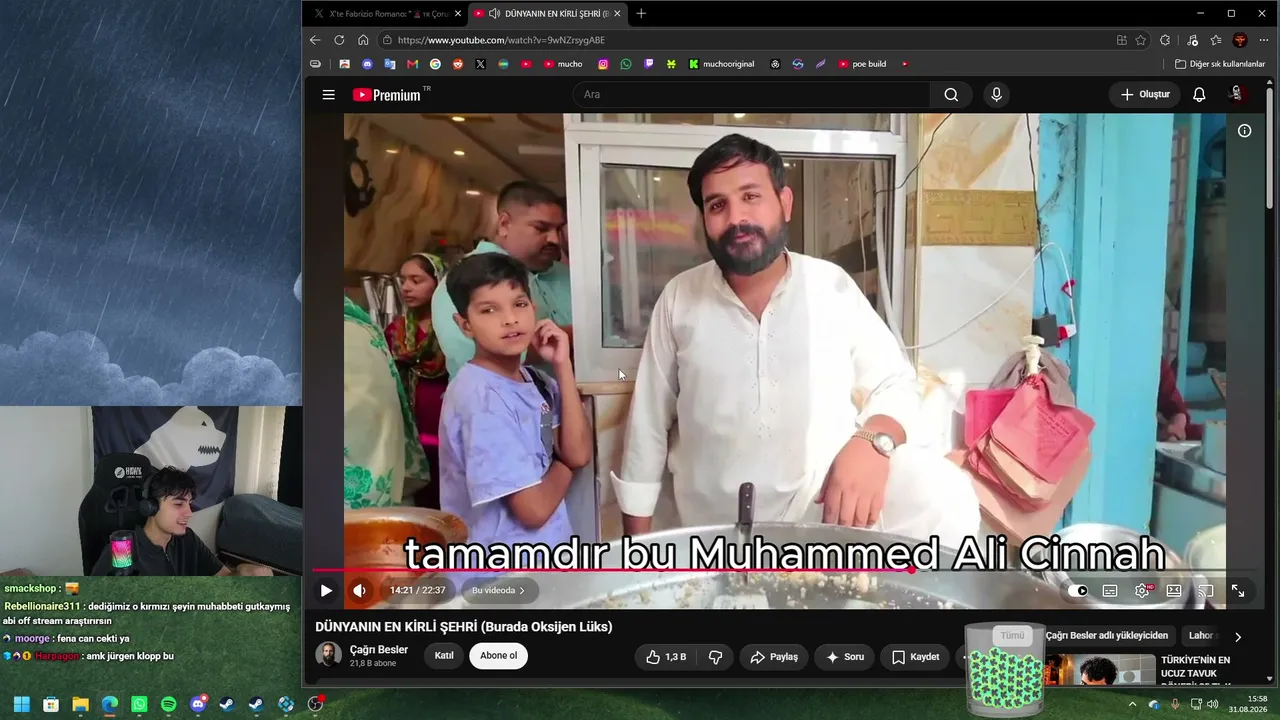Dislike the video
This screenshot has width=1280, height=720.
(x=715, y=657)
